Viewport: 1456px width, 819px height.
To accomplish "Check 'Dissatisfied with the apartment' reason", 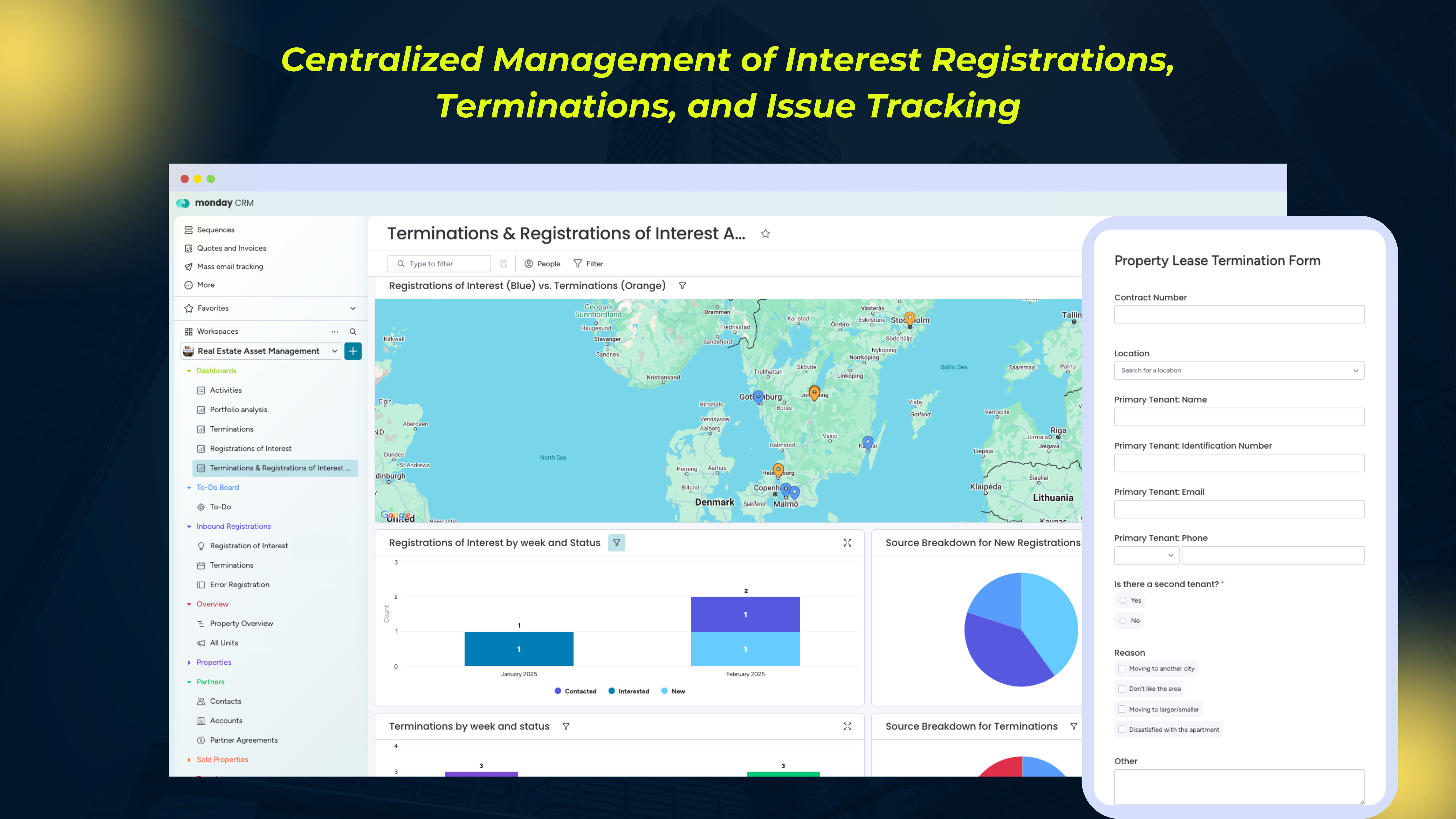I will tap(1122, 730).
